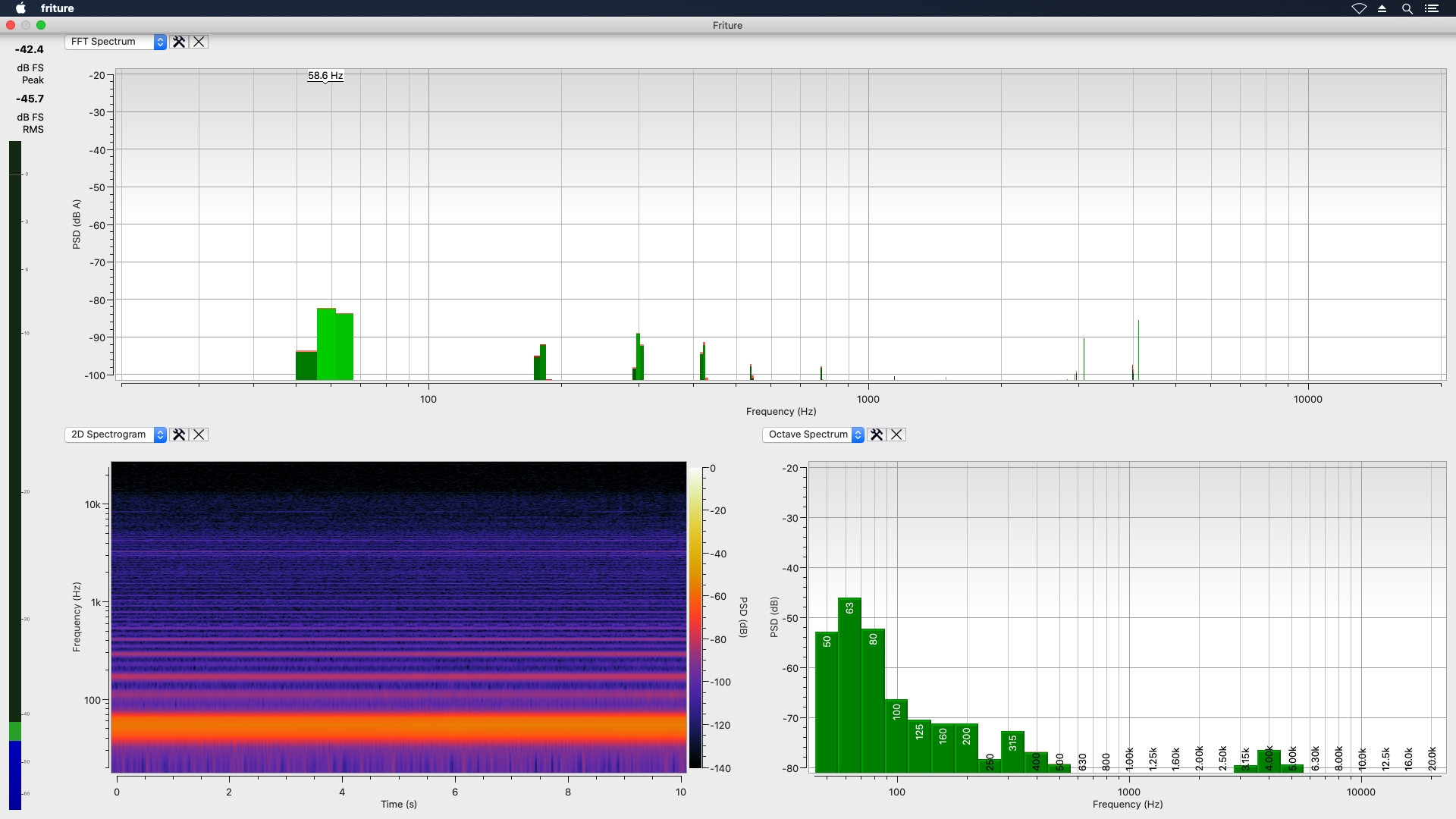Screen dimensions: 1456x819
Task: Click the 'PSD (dB A)' axis label
Action: pos(77,224)
